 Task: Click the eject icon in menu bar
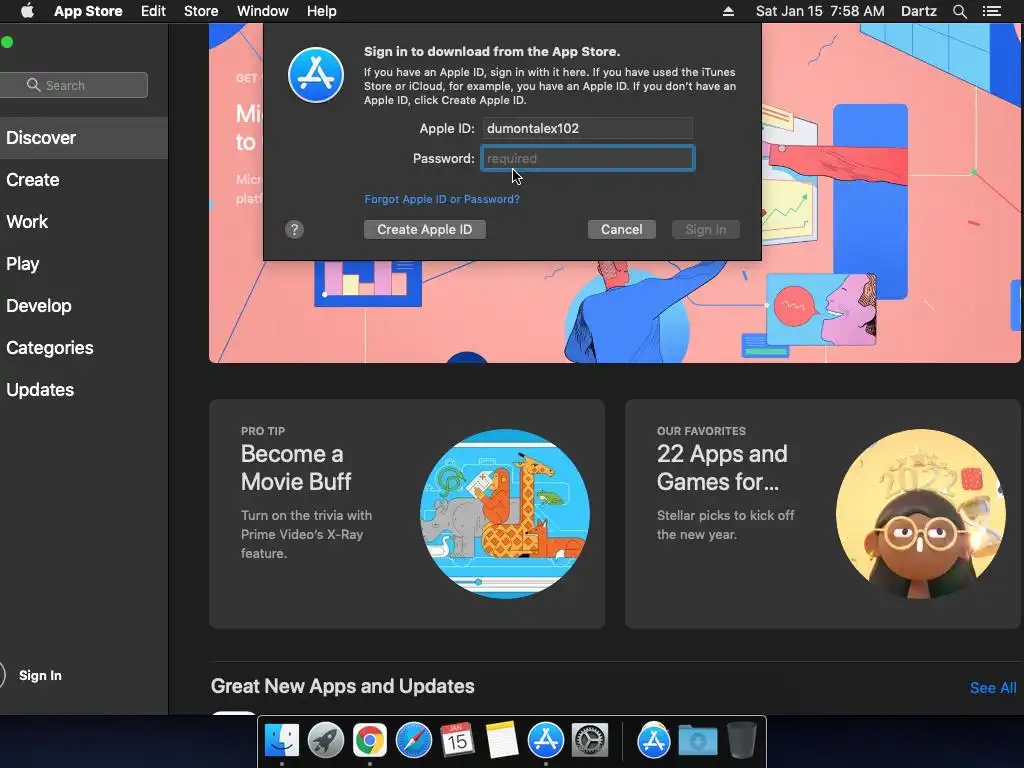[728, 11]
